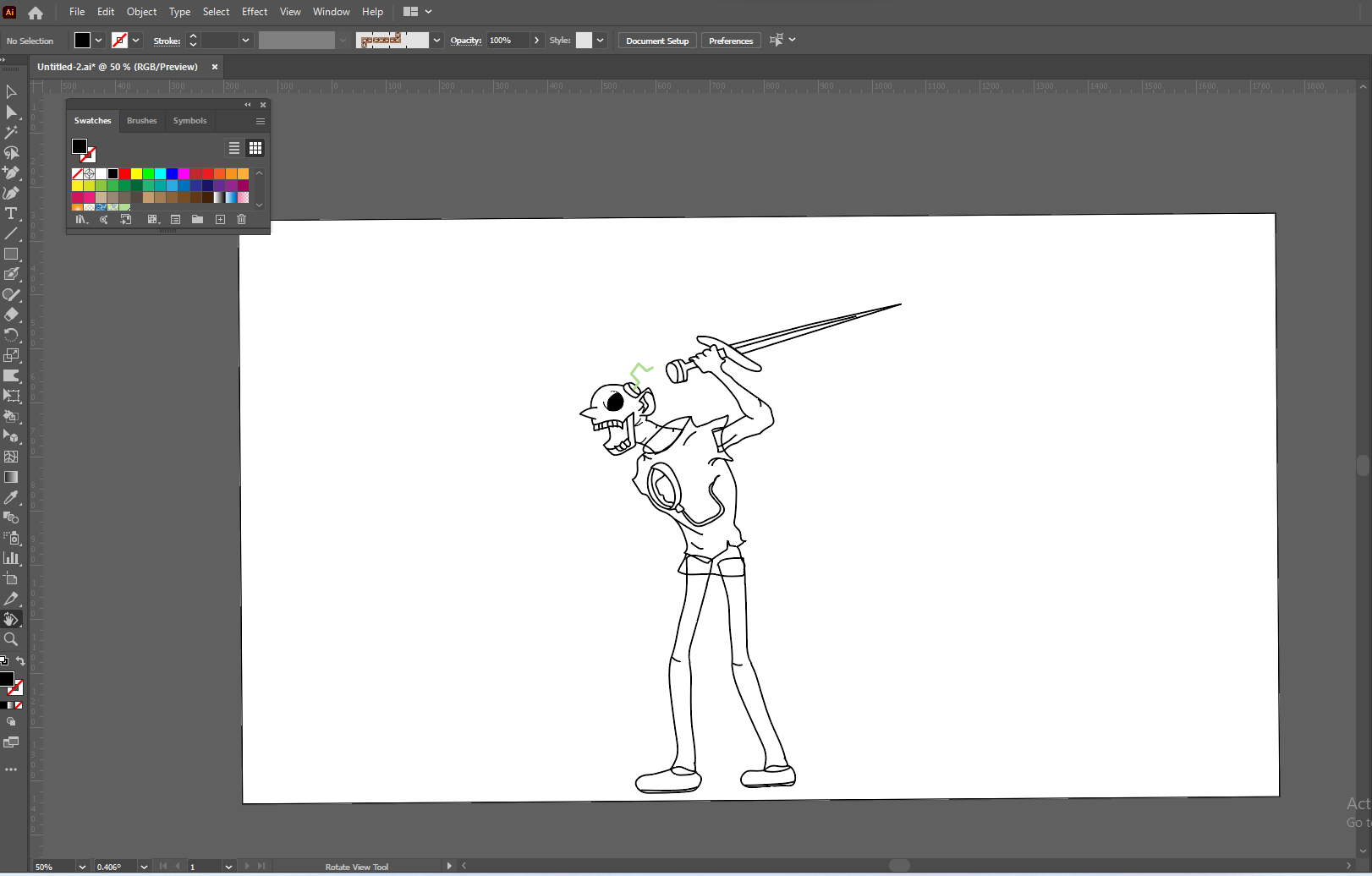Screen dimensions: 1372x876
Task: Click Edit Toolbar three dots
Action: [x=11, y=769]
